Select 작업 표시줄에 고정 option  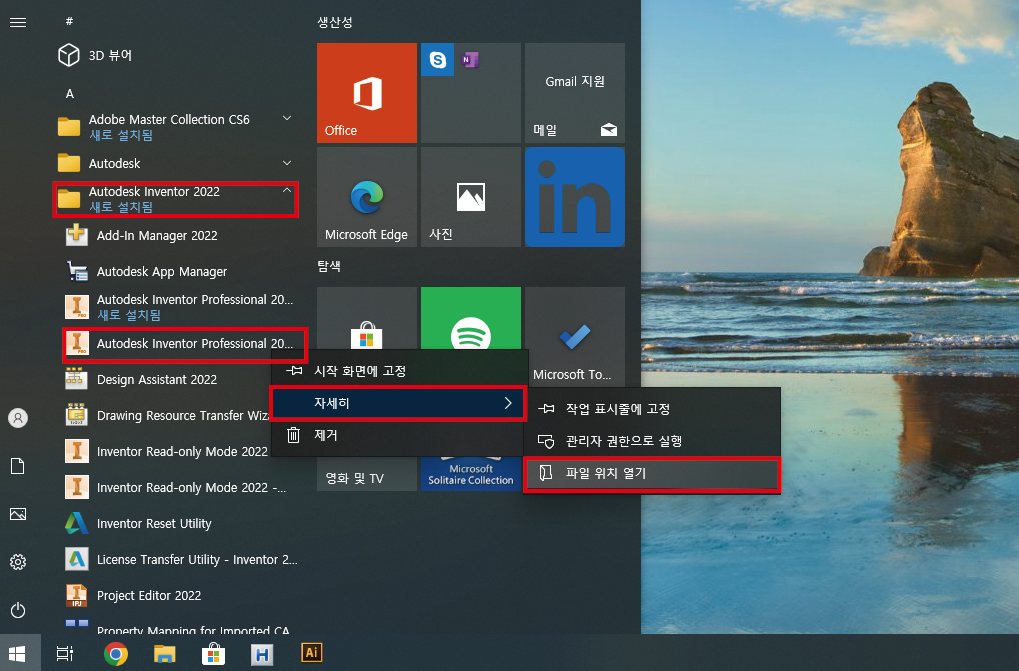[652, 409]
